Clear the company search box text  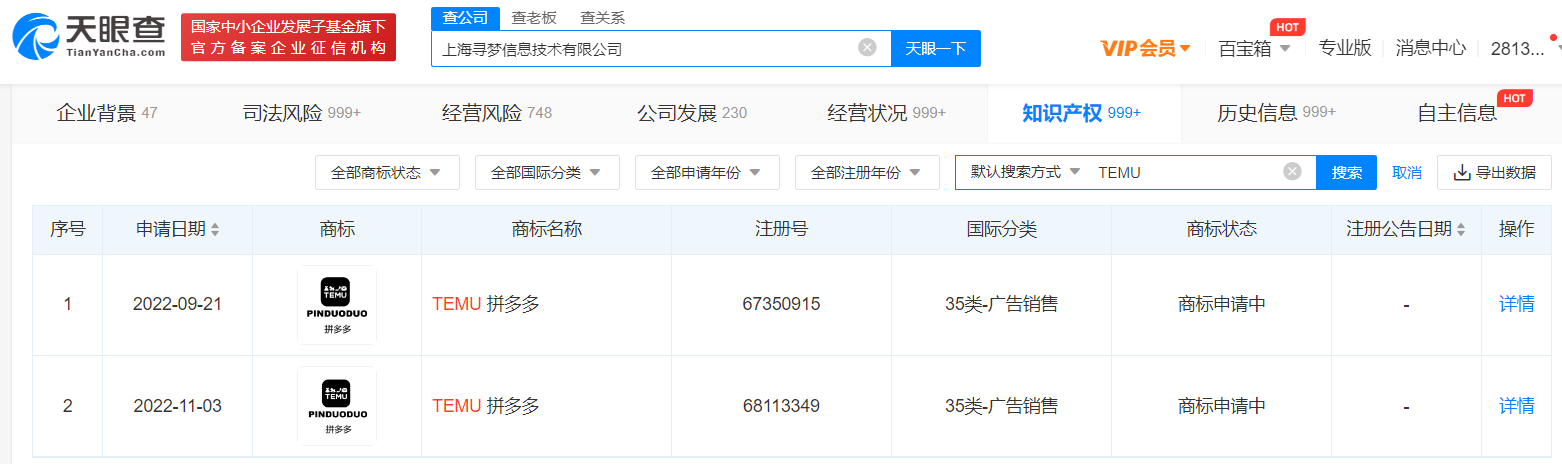pos(867,47)
